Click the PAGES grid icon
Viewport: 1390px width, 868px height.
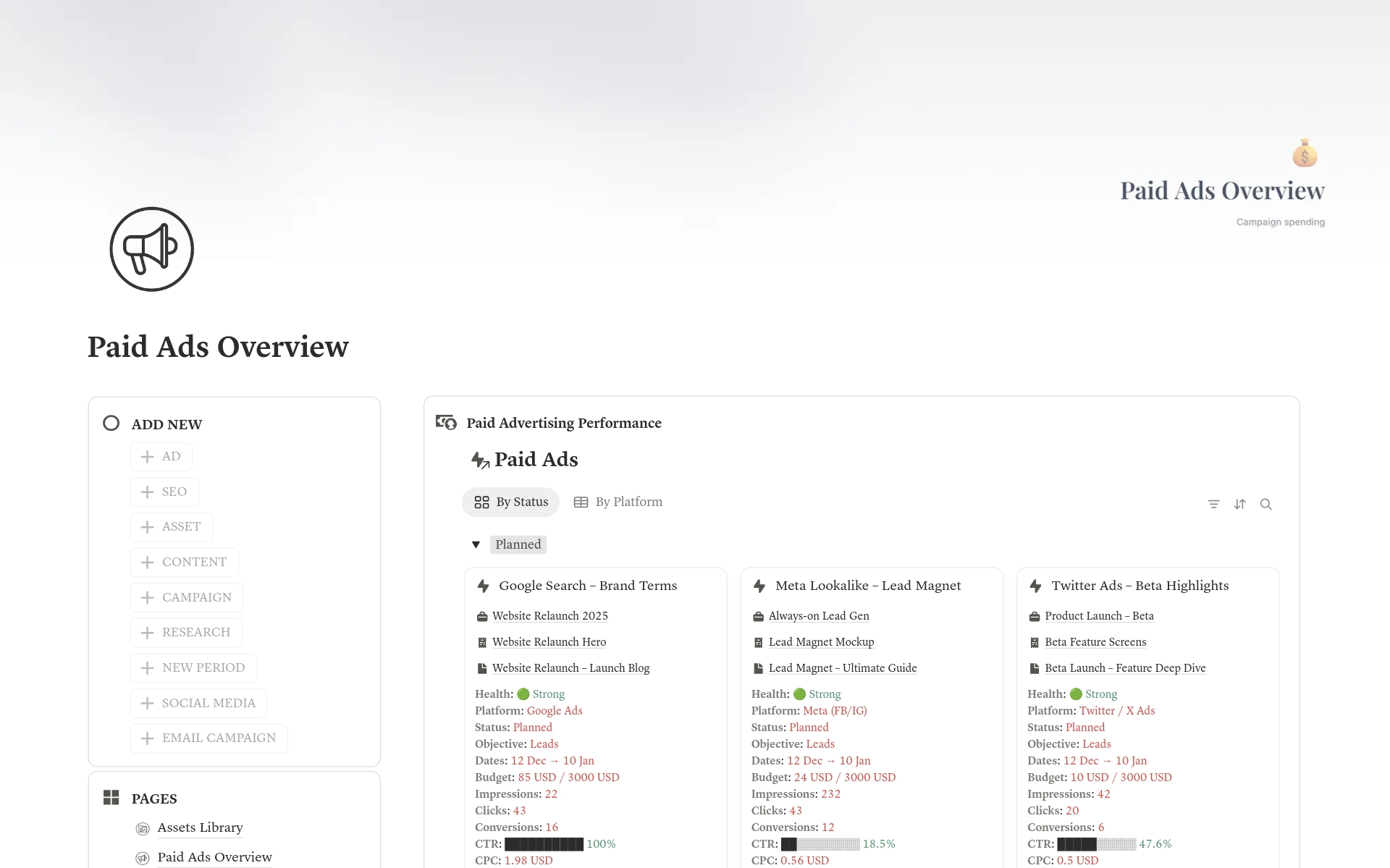pos(111,798)
